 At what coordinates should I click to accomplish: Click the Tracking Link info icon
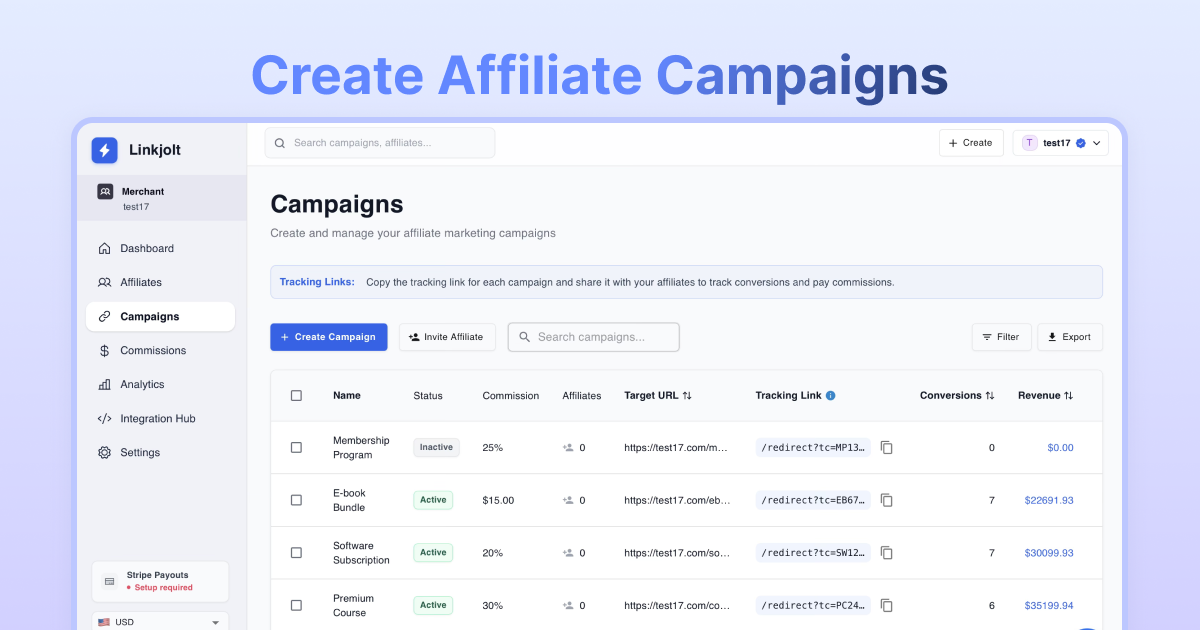click(831, 396)
